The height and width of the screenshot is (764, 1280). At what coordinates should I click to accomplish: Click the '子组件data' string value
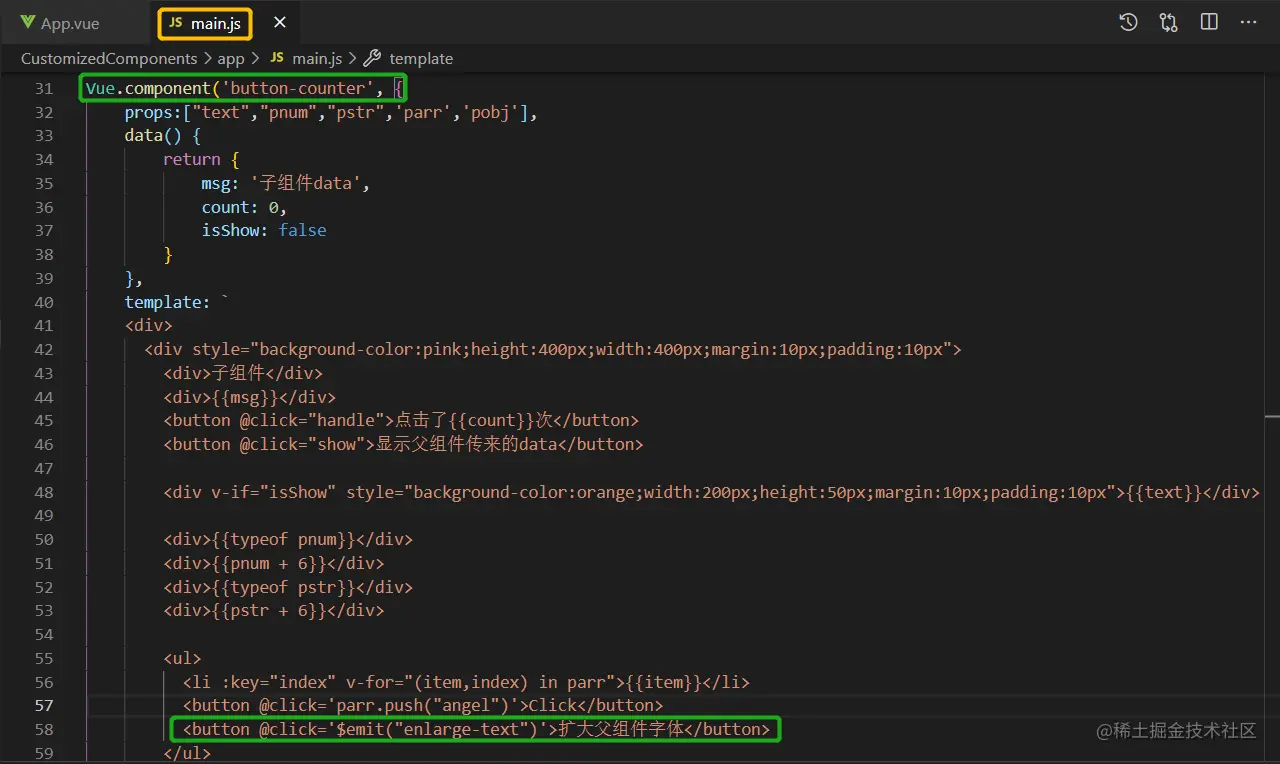pos(308,183)
